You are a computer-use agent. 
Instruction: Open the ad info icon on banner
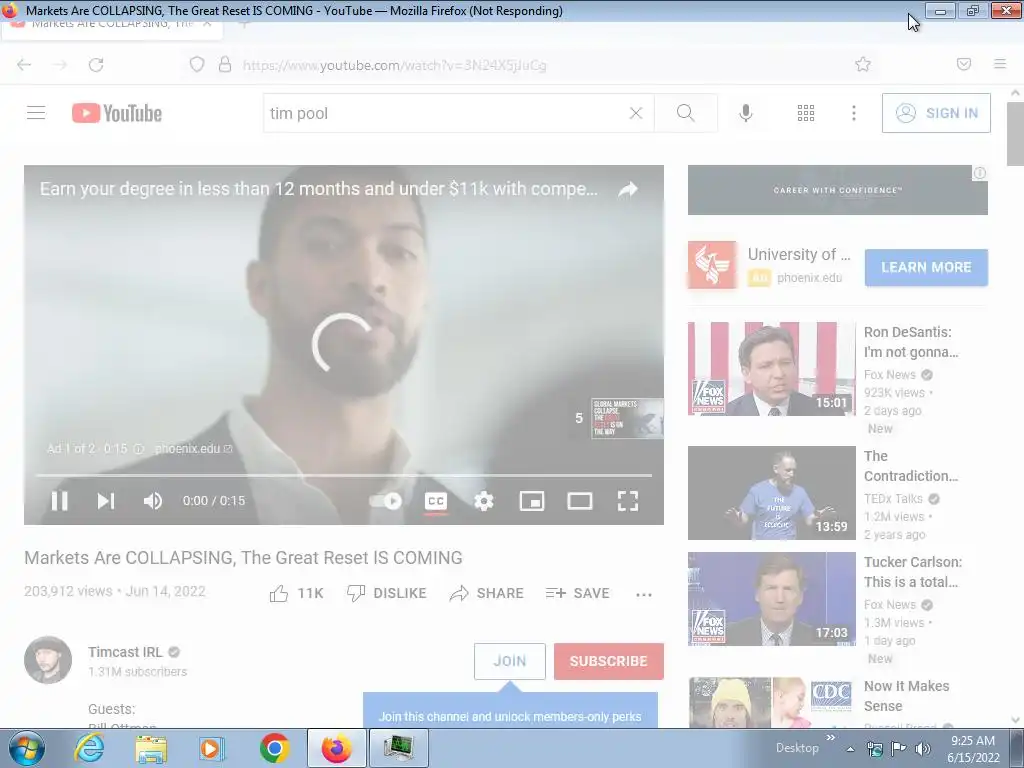click(x=980, y=173)
